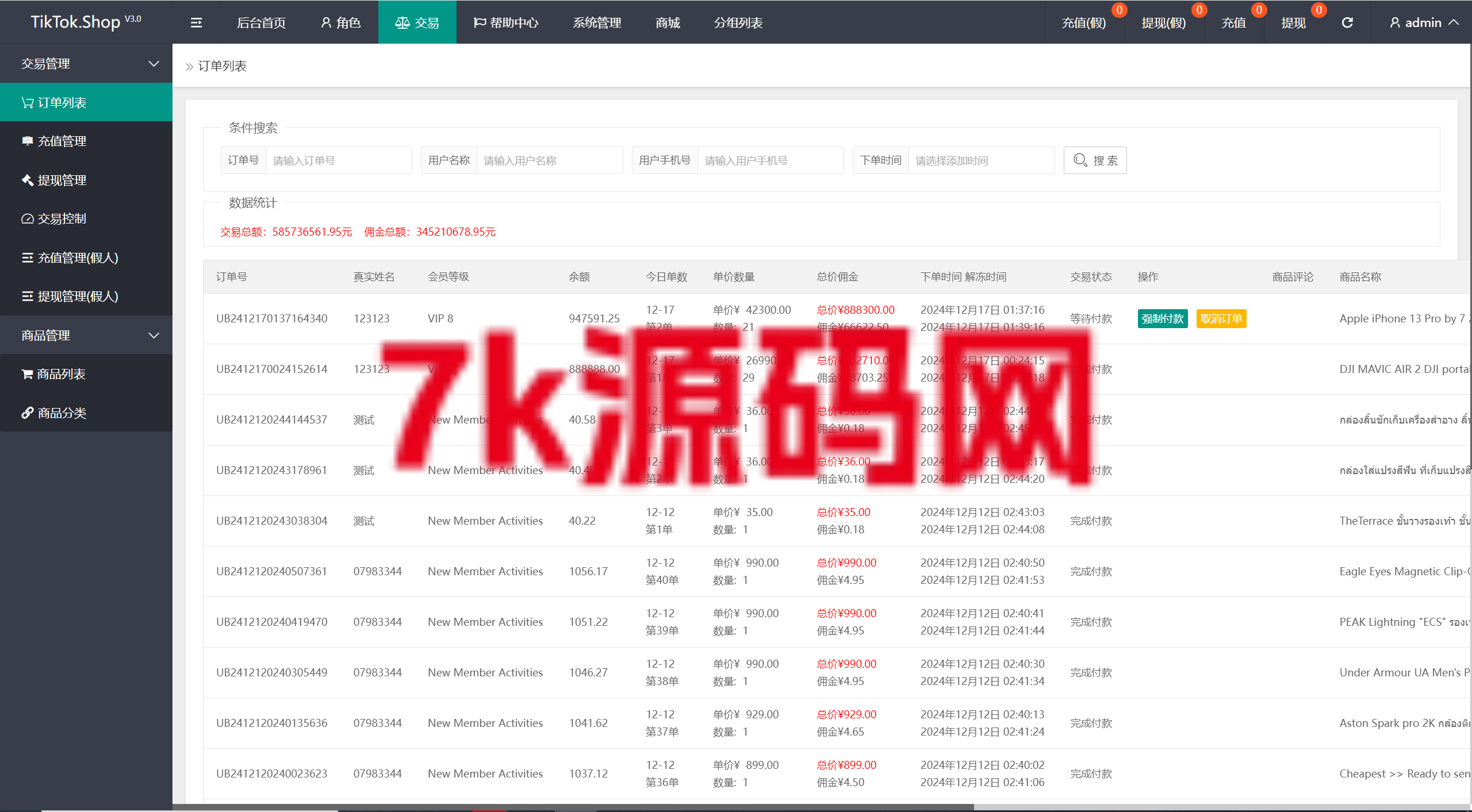Focus the 用户手机号 search input
The width and height of the screenshot is (1472, 812).
tap(770, 160)
